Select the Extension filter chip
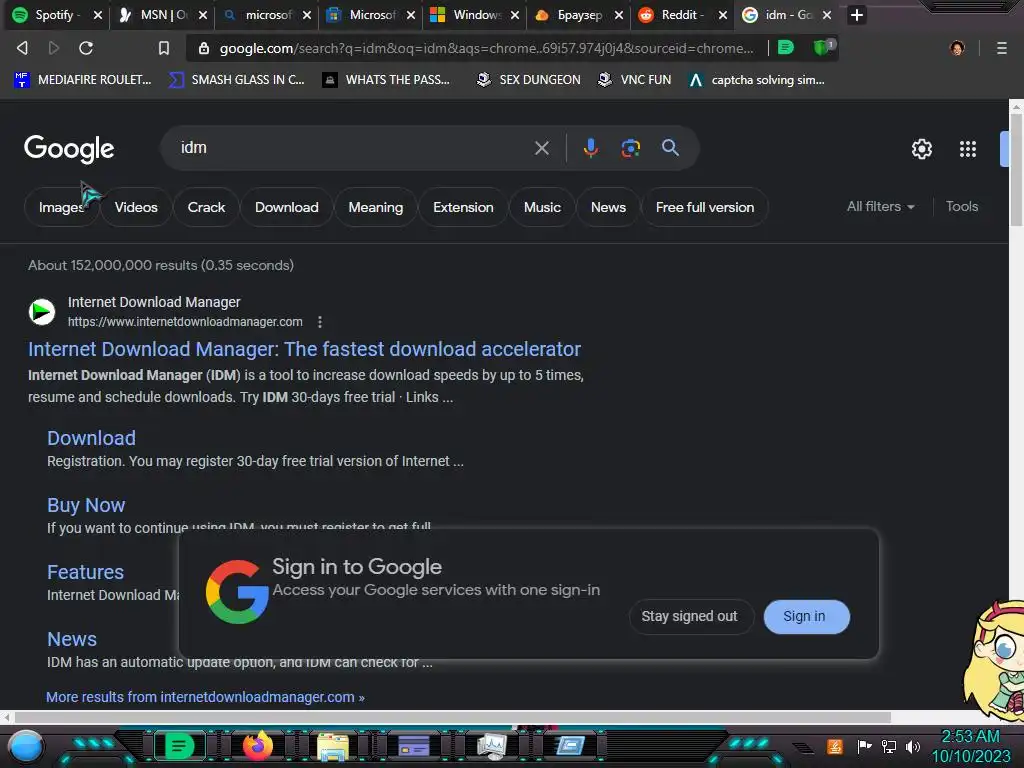 (x=463, y=208)
